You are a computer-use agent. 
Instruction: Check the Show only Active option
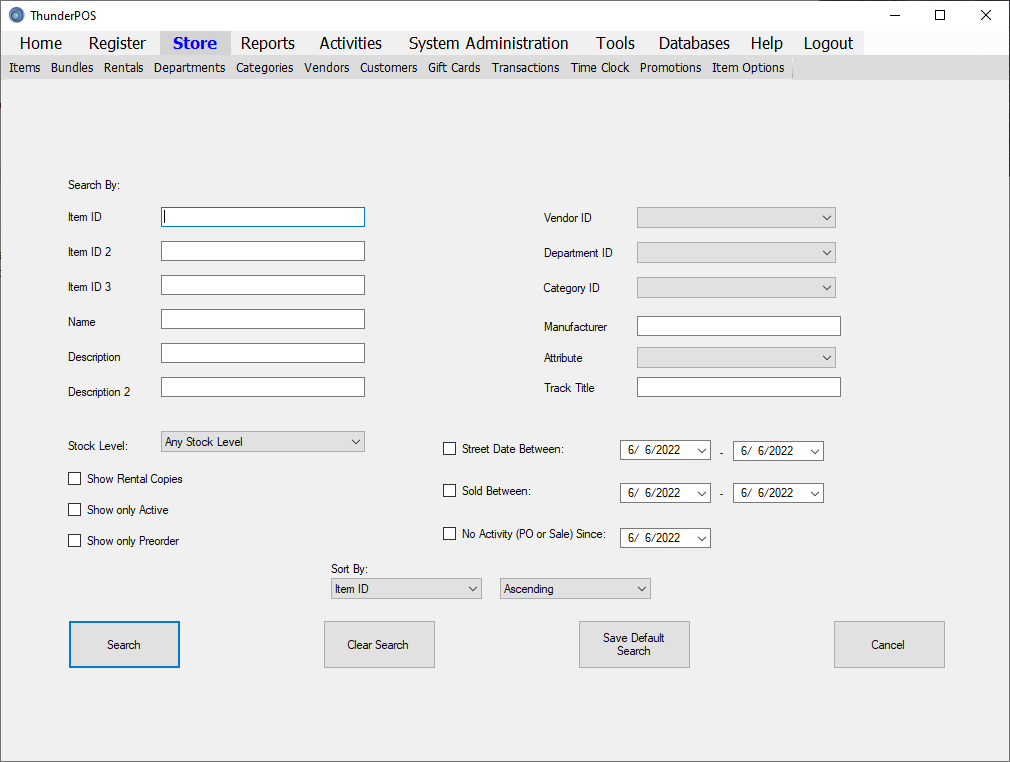pyautogui.click(x=75, y=510)
